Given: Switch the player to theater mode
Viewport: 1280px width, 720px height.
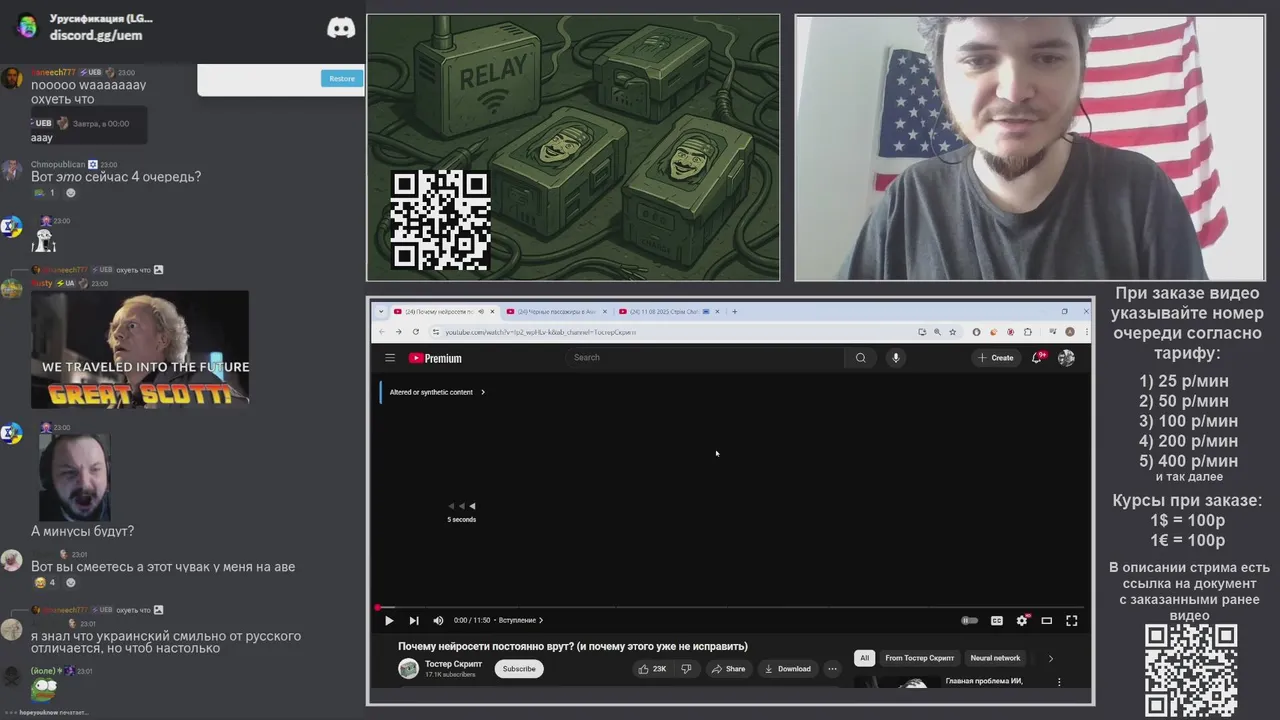Looking at the screenshot, I should (1047, 621).
